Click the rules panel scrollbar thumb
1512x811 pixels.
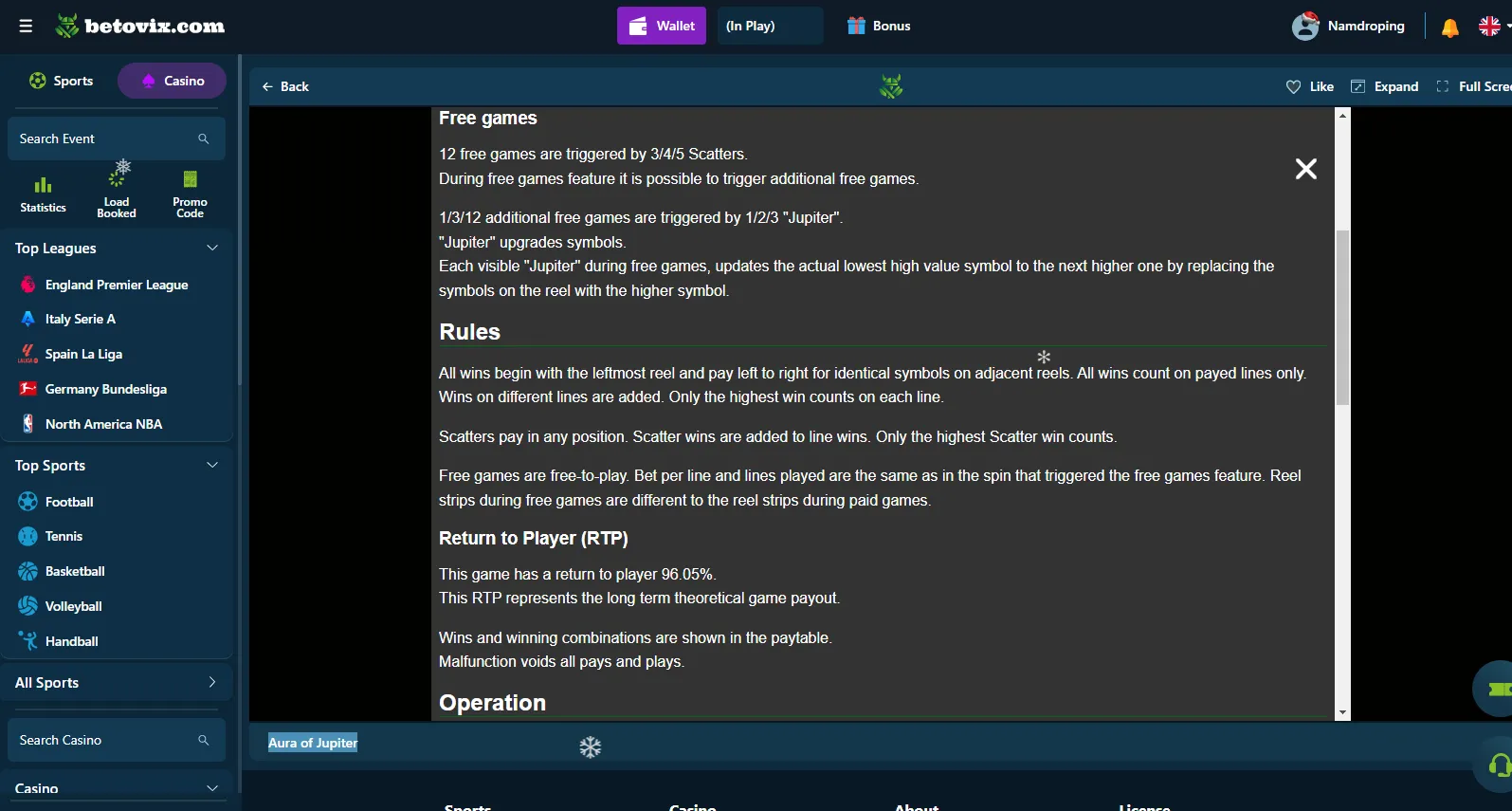[x=1341, y=317]
